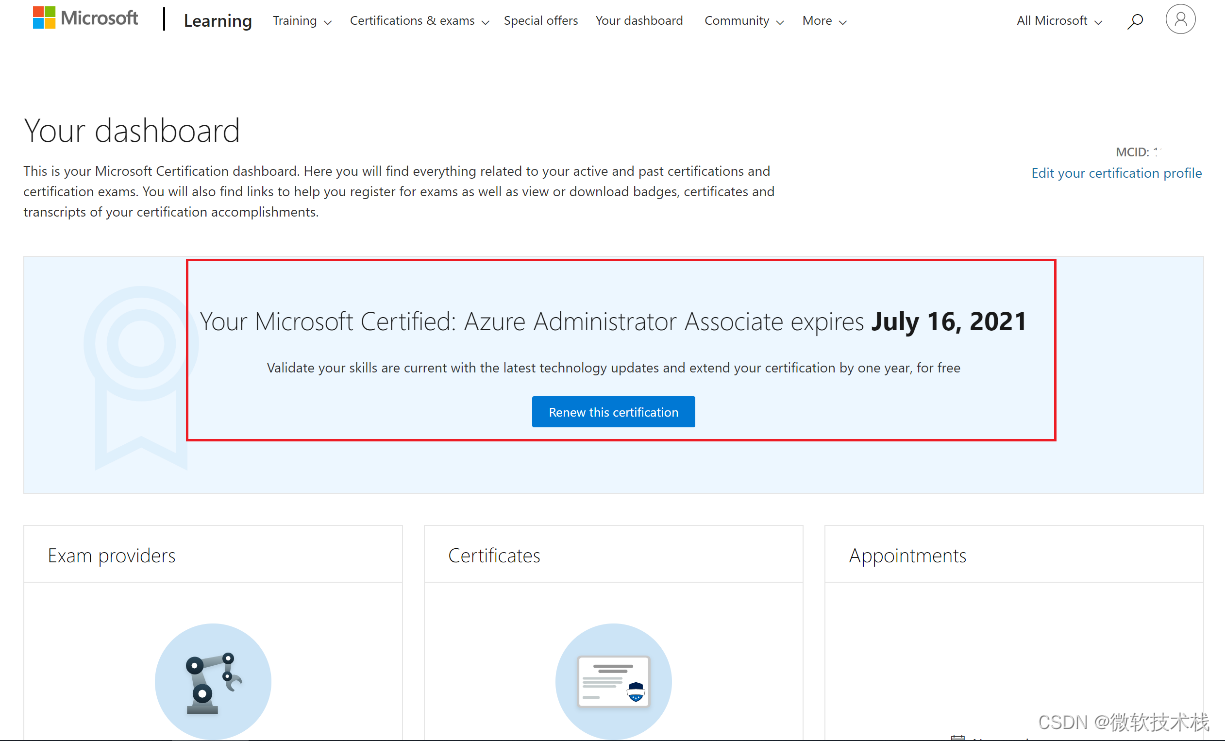Click the Appointments card heading
The width and height of the screenshot is (1225, 741).
(908, 556)
